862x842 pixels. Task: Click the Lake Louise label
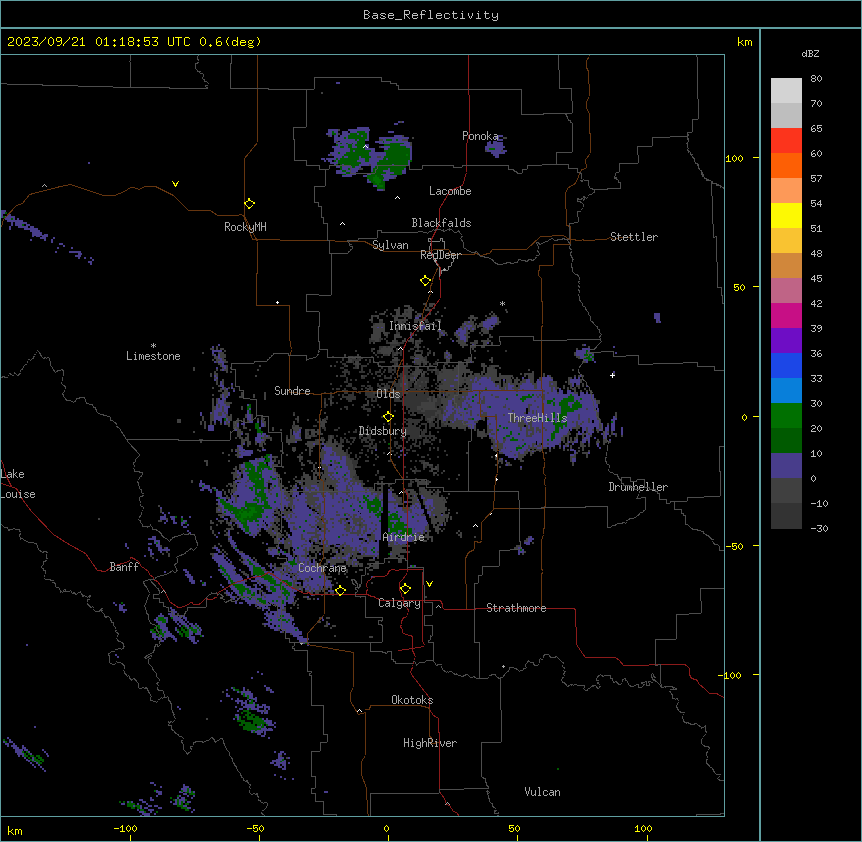pyautogui.click(x=18, y=484)
